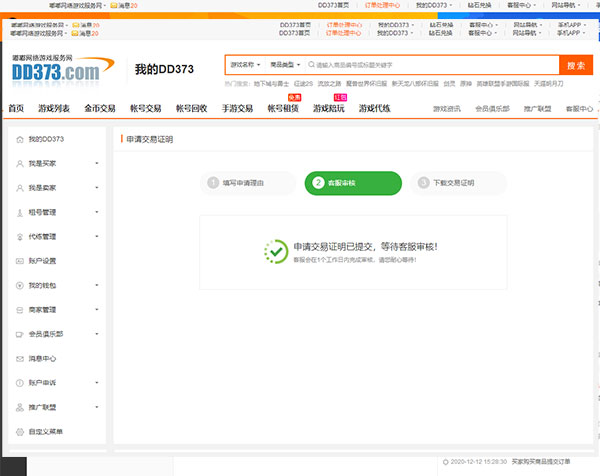Click the 我是买家 person icon in sidebar
This screenshot has width=600, height=476.
20,163
